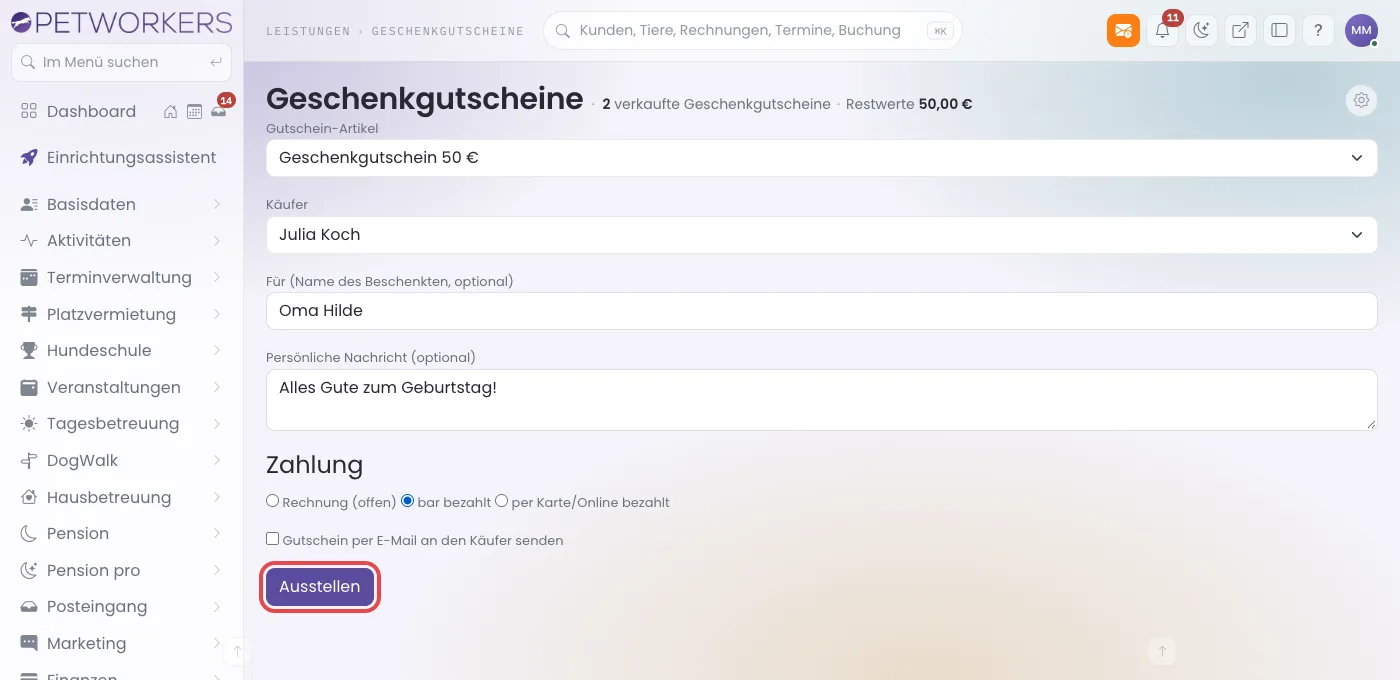Click the rocket icon of Einrichtungsassistent
The width and height of the screenshot is (1400, 680).
29,157
